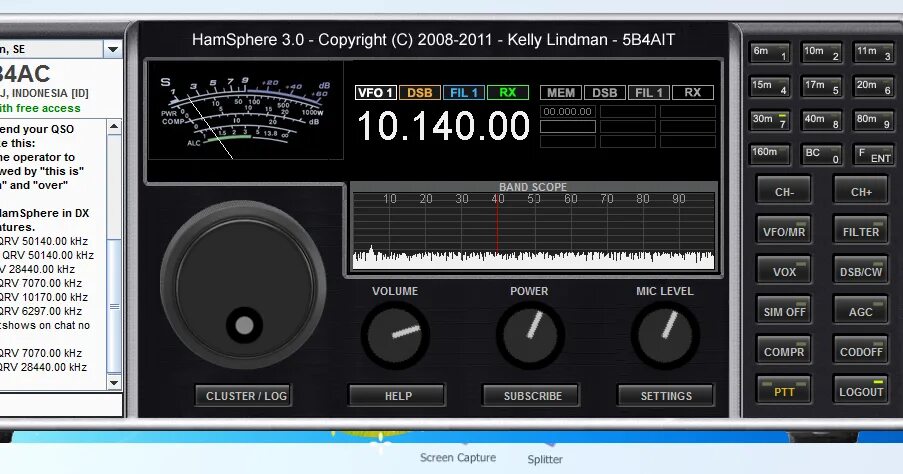Viewport: 903px width, 474px height.
Task: Click the "QRV 6297.00 kHz" chat line
Action: click(x=41, y=311)
